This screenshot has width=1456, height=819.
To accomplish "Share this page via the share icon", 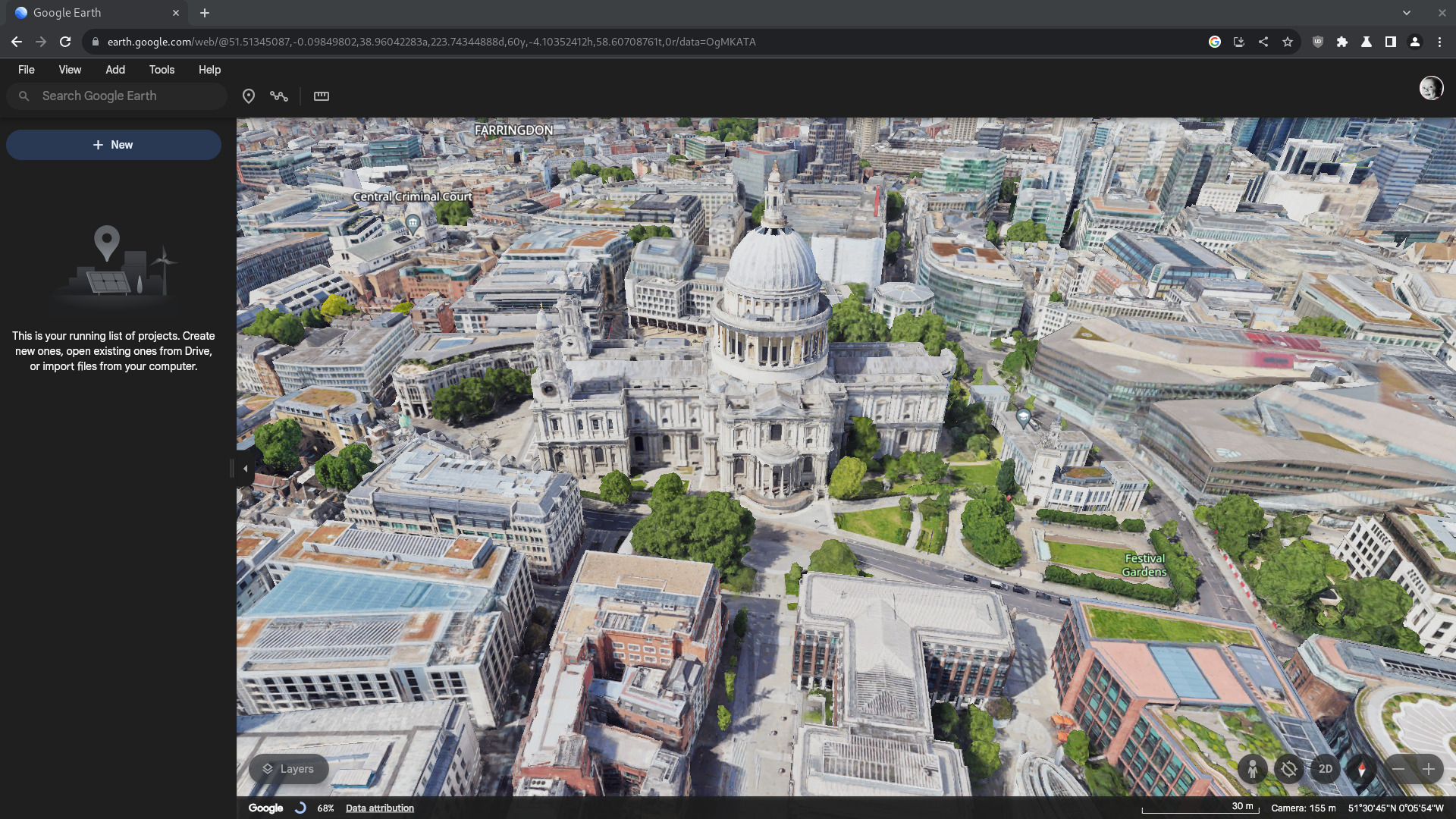I will (x=1263, y=42).
